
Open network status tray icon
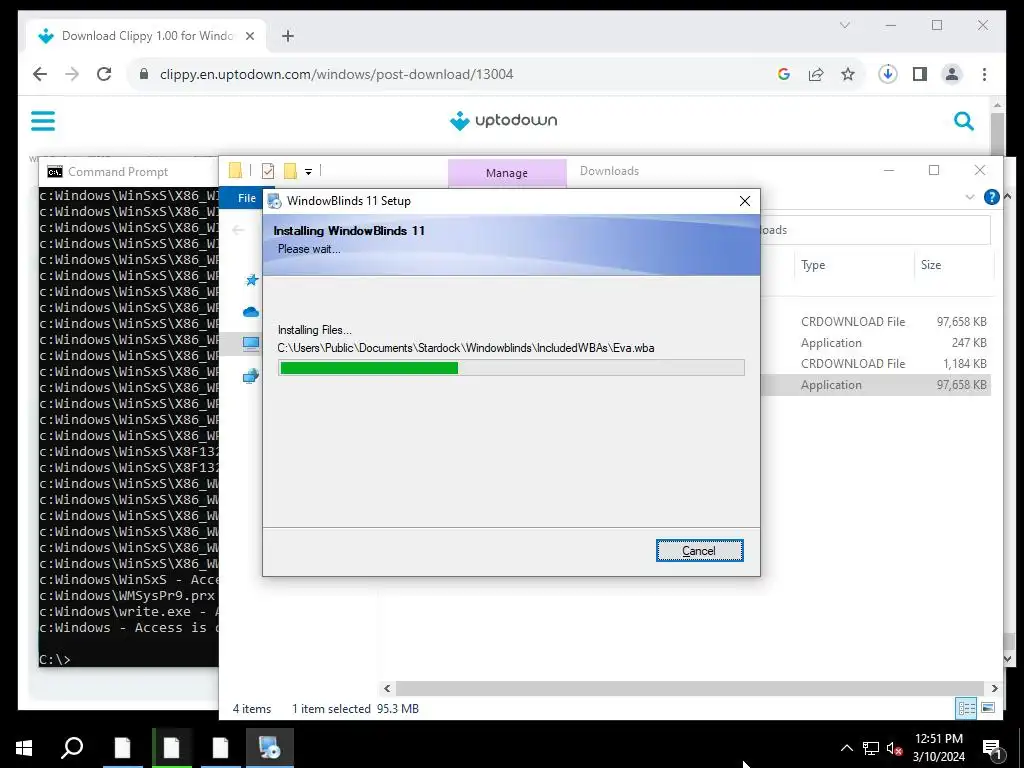click(871, 748)
